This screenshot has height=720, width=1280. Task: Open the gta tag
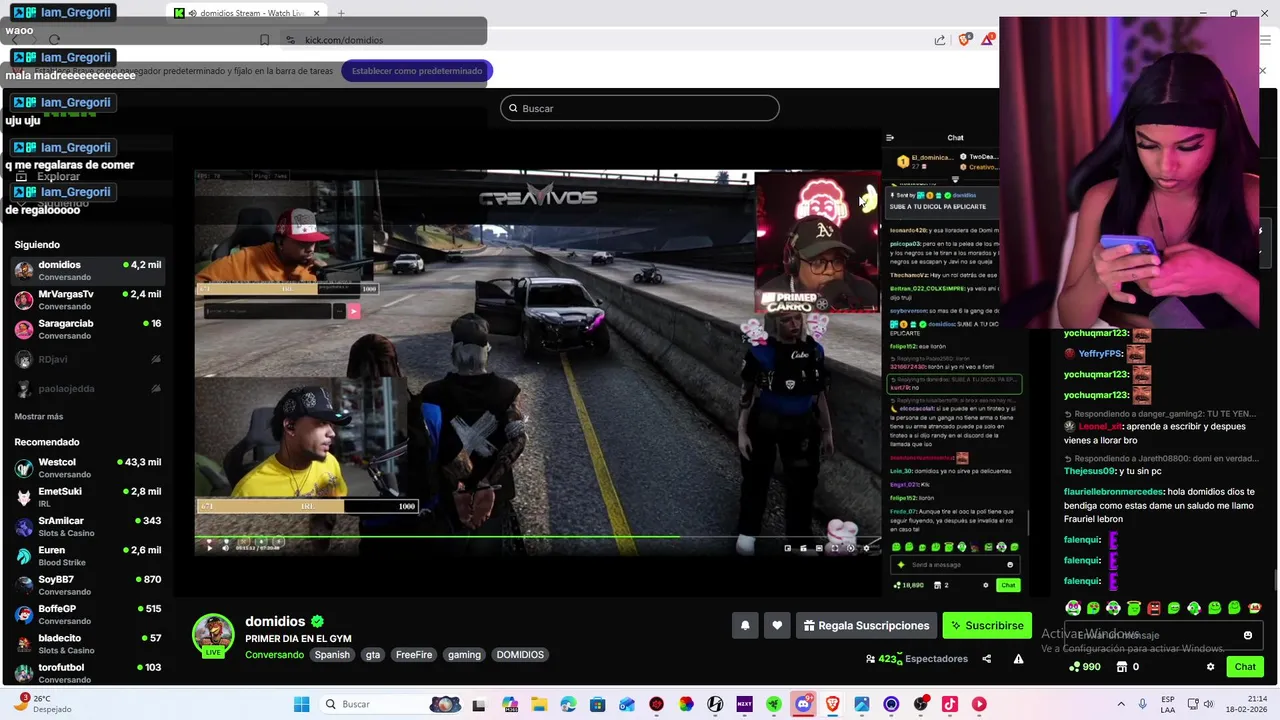pos(373,655)
